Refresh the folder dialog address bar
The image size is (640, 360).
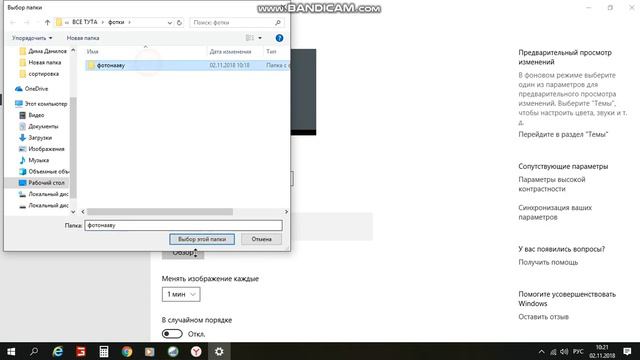(179, 22)
